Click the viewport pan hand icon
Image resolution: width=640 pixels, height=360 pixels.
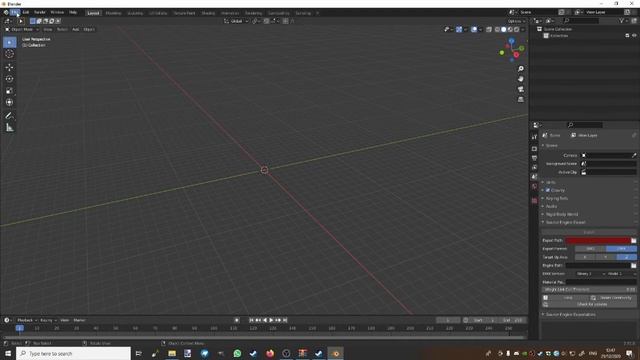click(520, 79)
